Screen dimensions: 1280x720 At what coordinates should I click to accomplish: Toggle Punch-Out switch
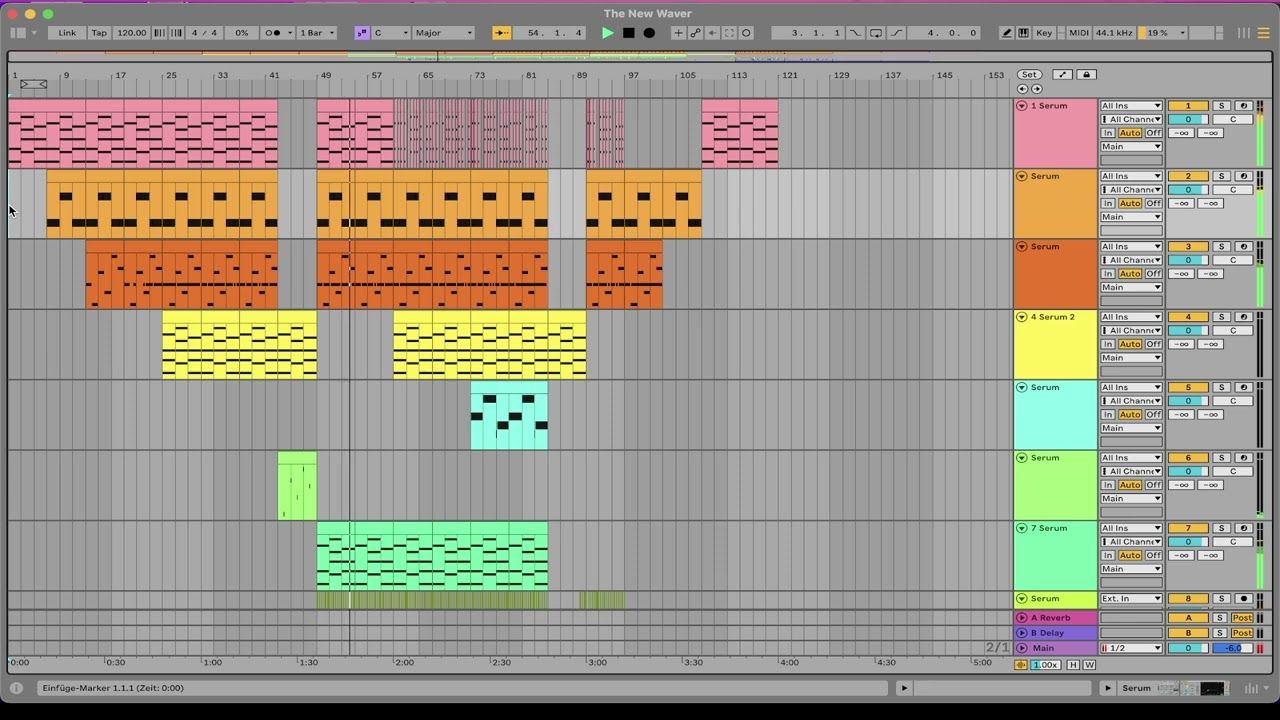[897, 33]
